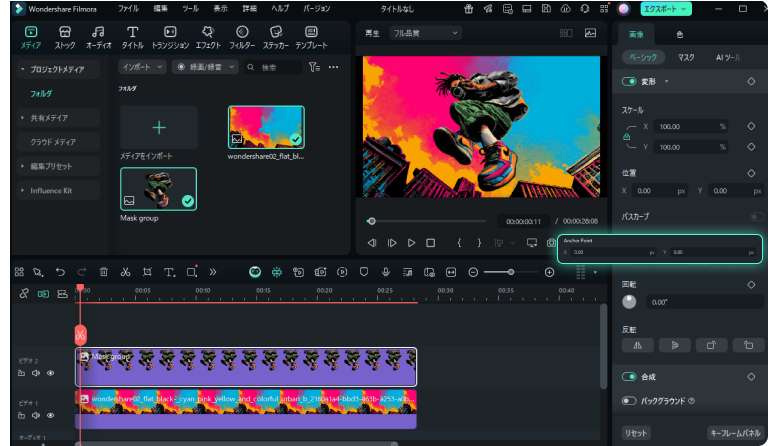Image resolution: width=768 pixels, height=446 pixels.
Task: Click the fullscreen monitor icon in preview
Action: tap(531, 243)
